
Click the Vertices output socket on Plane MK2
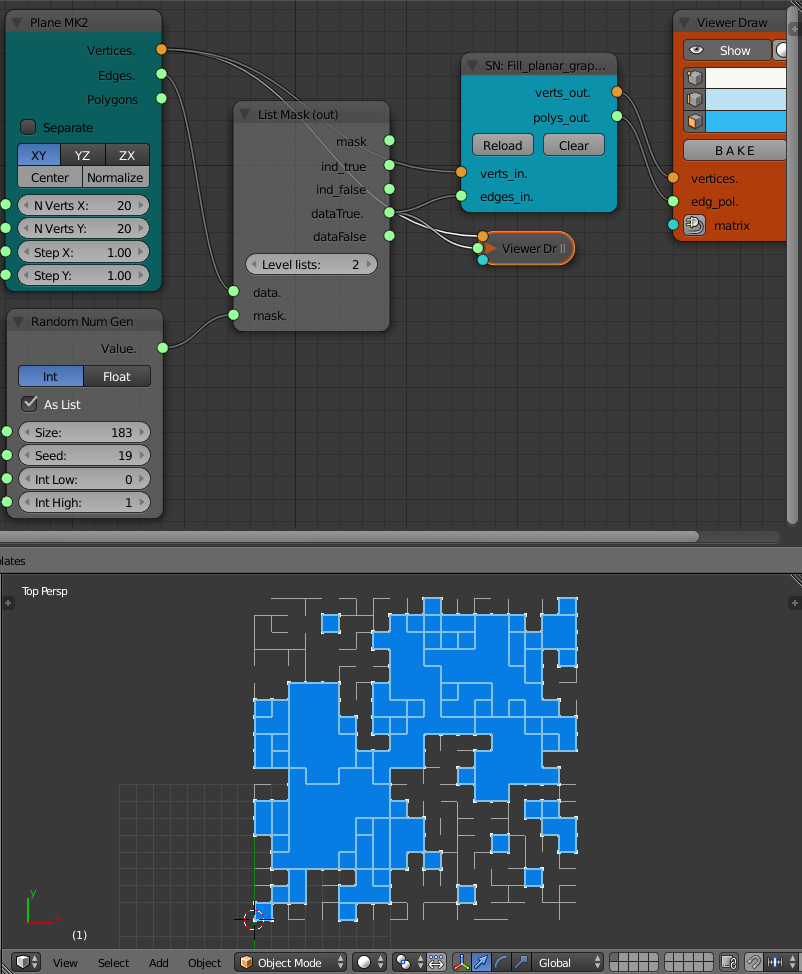162,49
